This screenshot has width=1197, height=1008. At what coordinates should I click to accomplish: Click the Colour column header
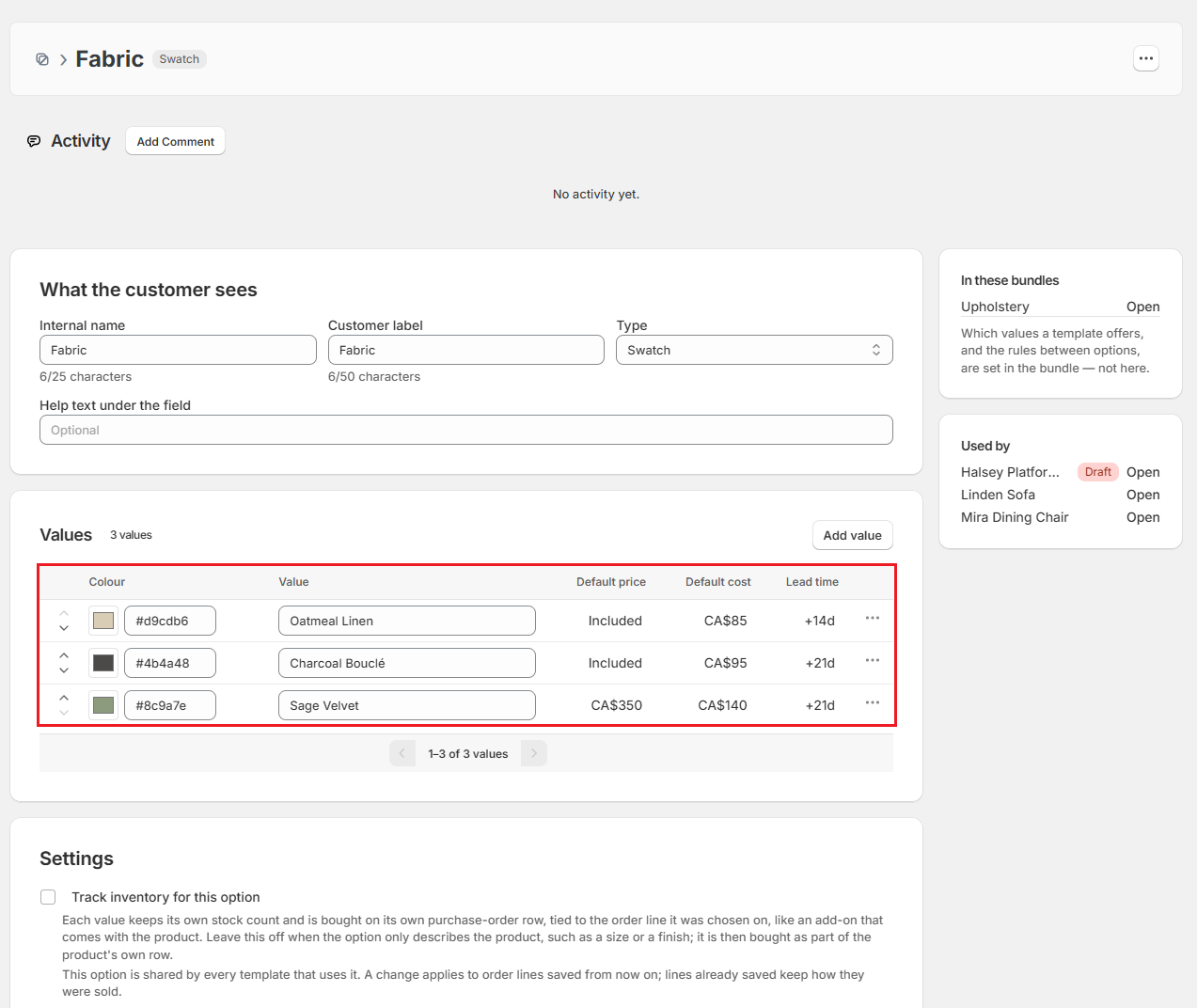[107, 582]
